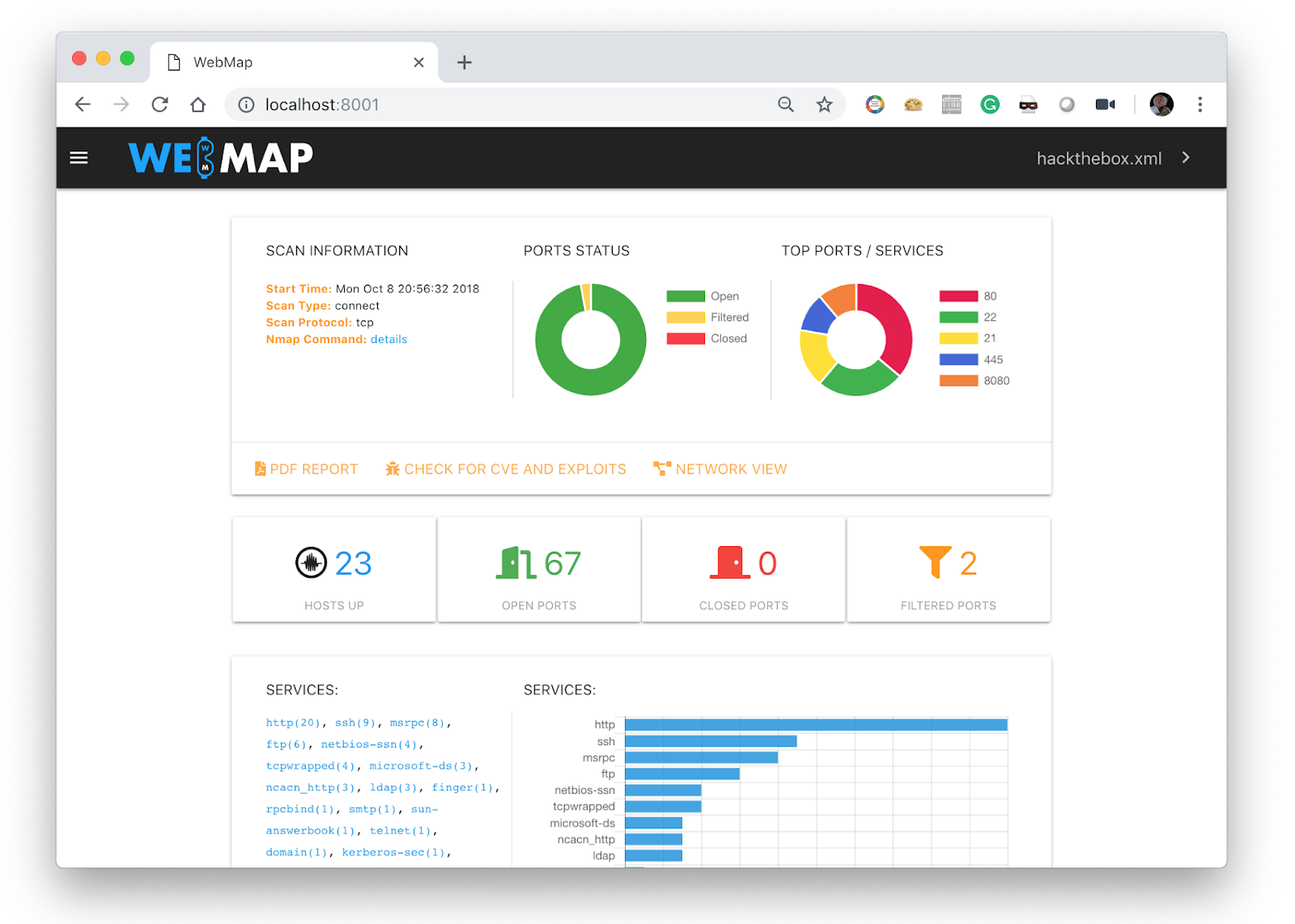Click the red swatch for port 80
Image resolution: width=1295 pixels, height=924 pixels.
point(958,295)
